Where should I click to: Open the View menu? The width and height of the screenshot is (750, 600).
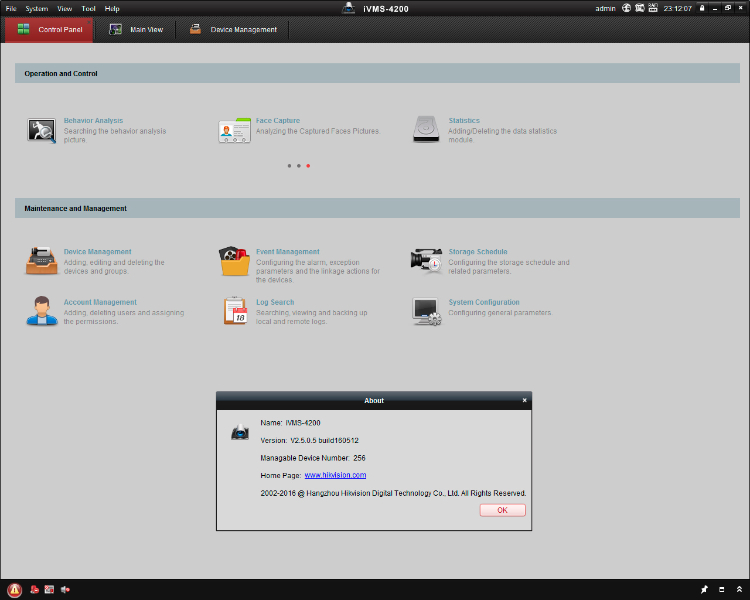65,9
